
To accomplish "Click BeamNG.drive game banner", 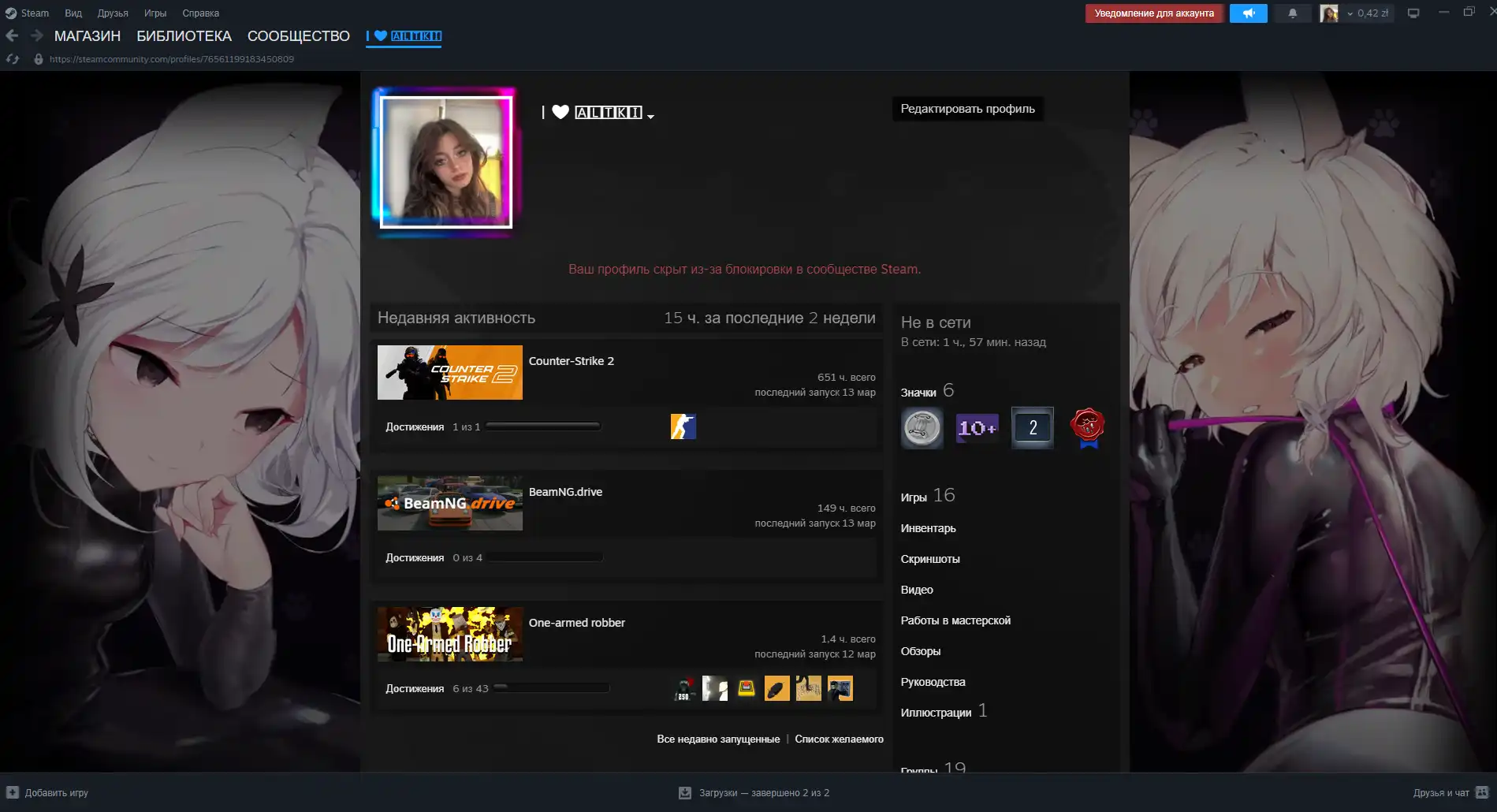I will tap(450, 503).
